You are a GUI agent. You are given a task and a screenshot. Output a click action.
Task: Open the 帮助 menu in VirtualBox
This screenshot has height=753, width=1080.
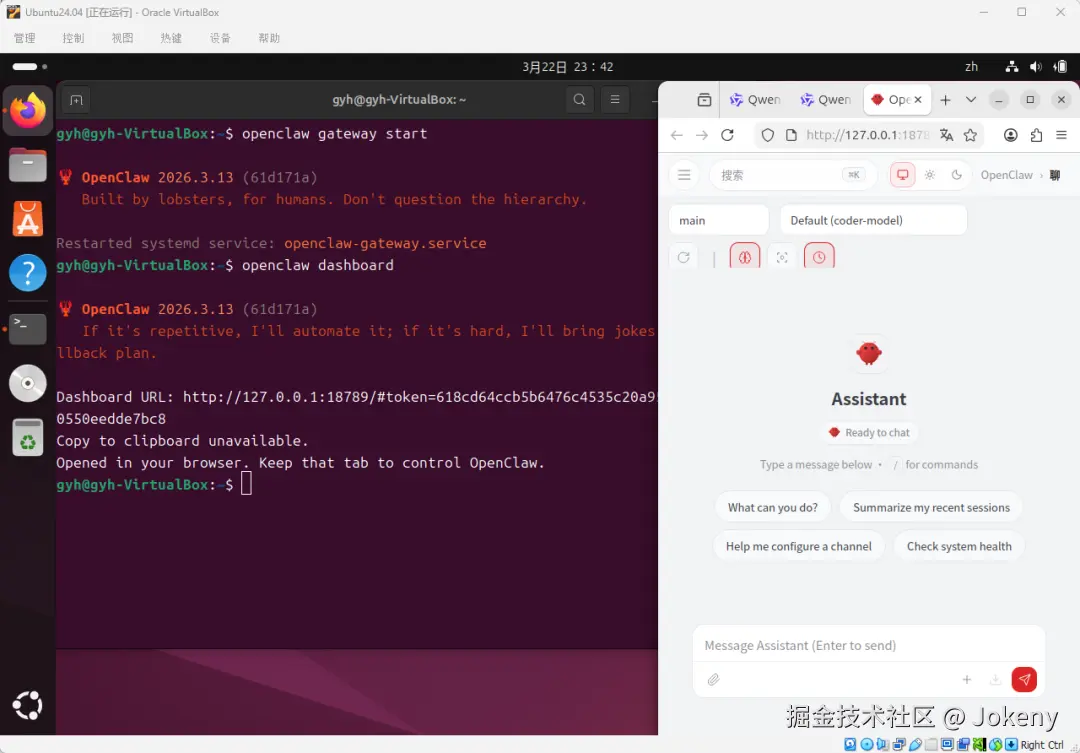pos(269,38)
